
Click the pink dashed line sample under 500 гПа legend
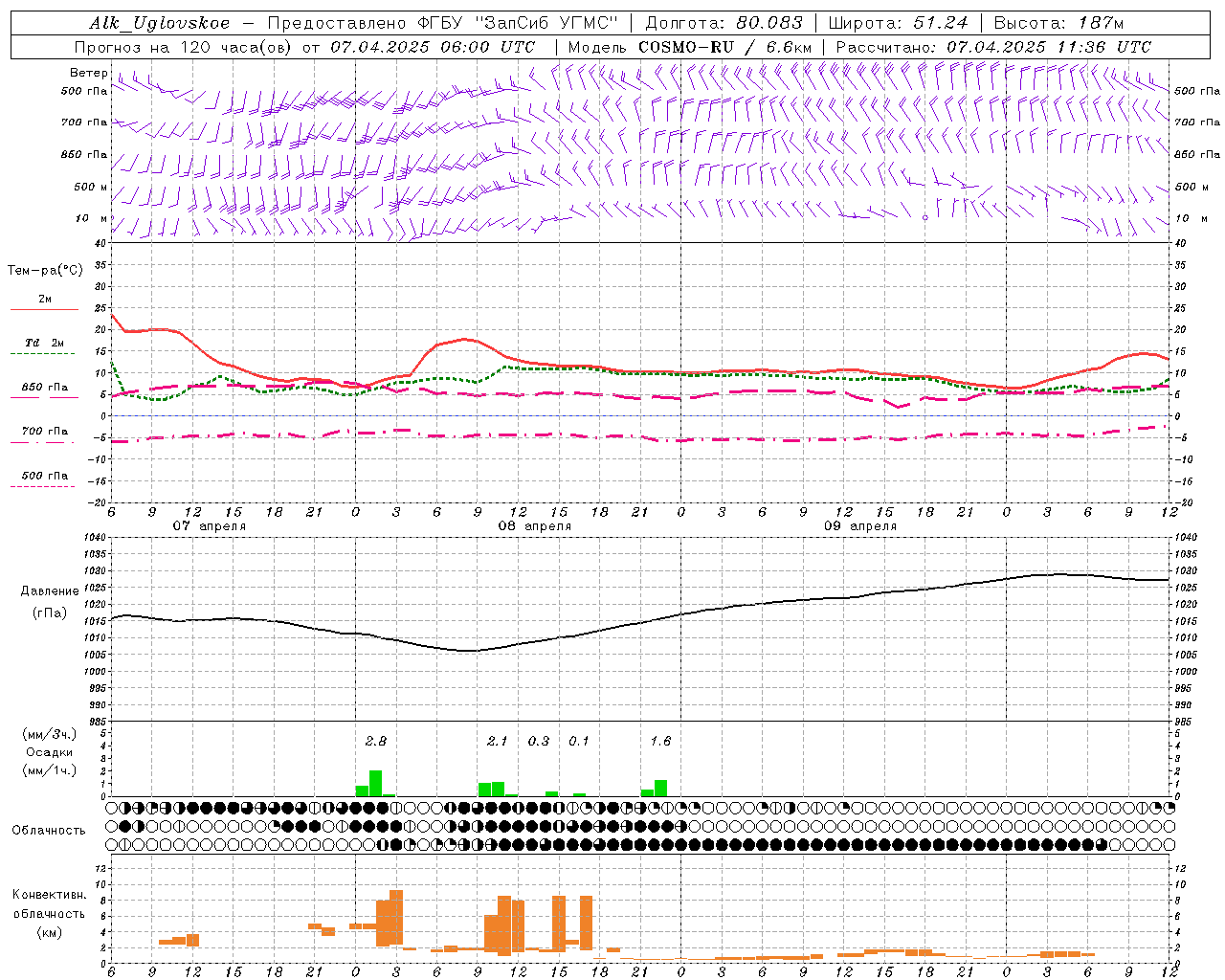pos(44,487)
